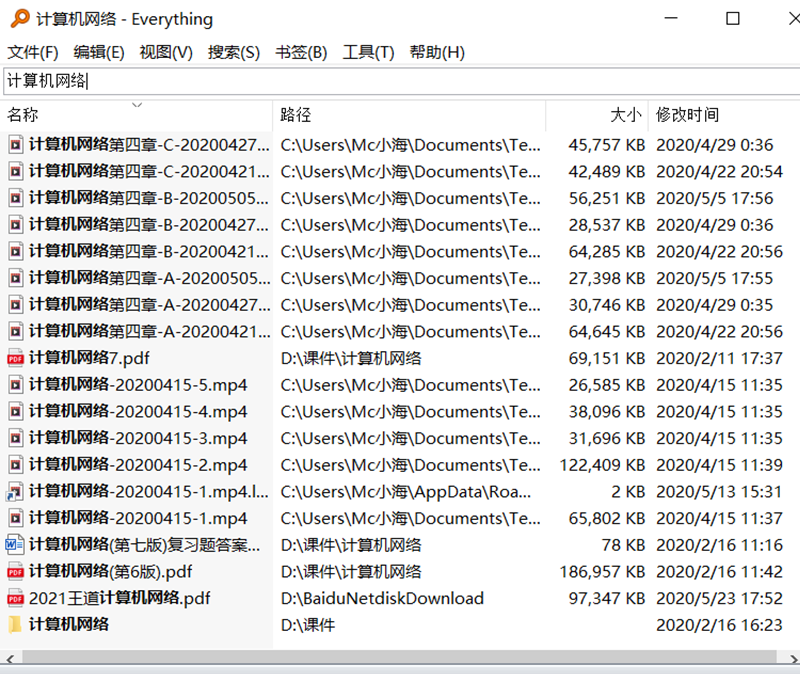The image size is (800, 674).
Task: Select the 计算机网络-20200415-3.mp4 file name
Action: [138, 438]
